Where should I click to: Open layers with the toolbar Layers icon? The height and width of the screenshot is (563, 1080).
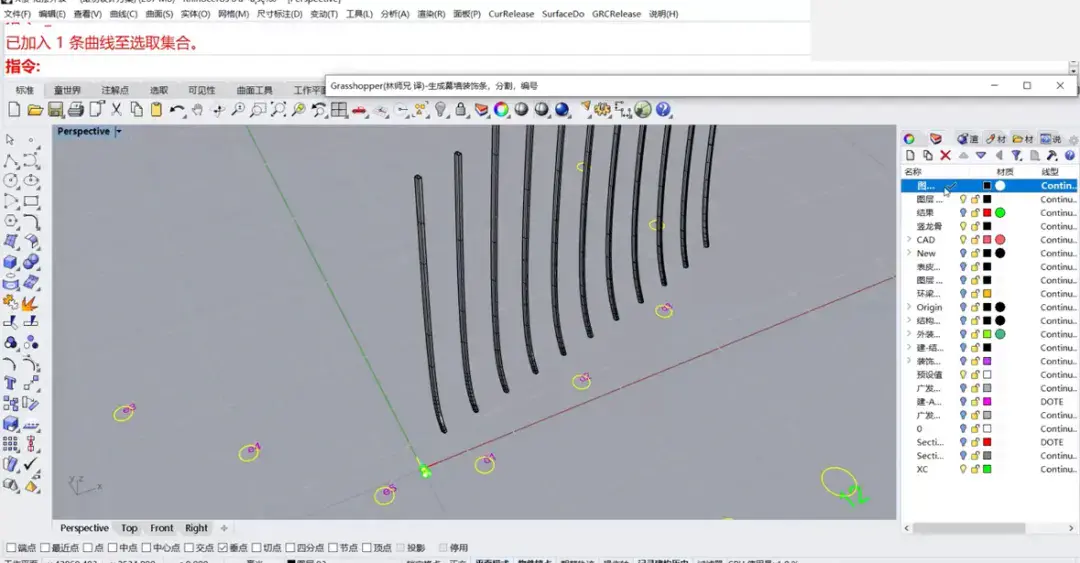481,110
